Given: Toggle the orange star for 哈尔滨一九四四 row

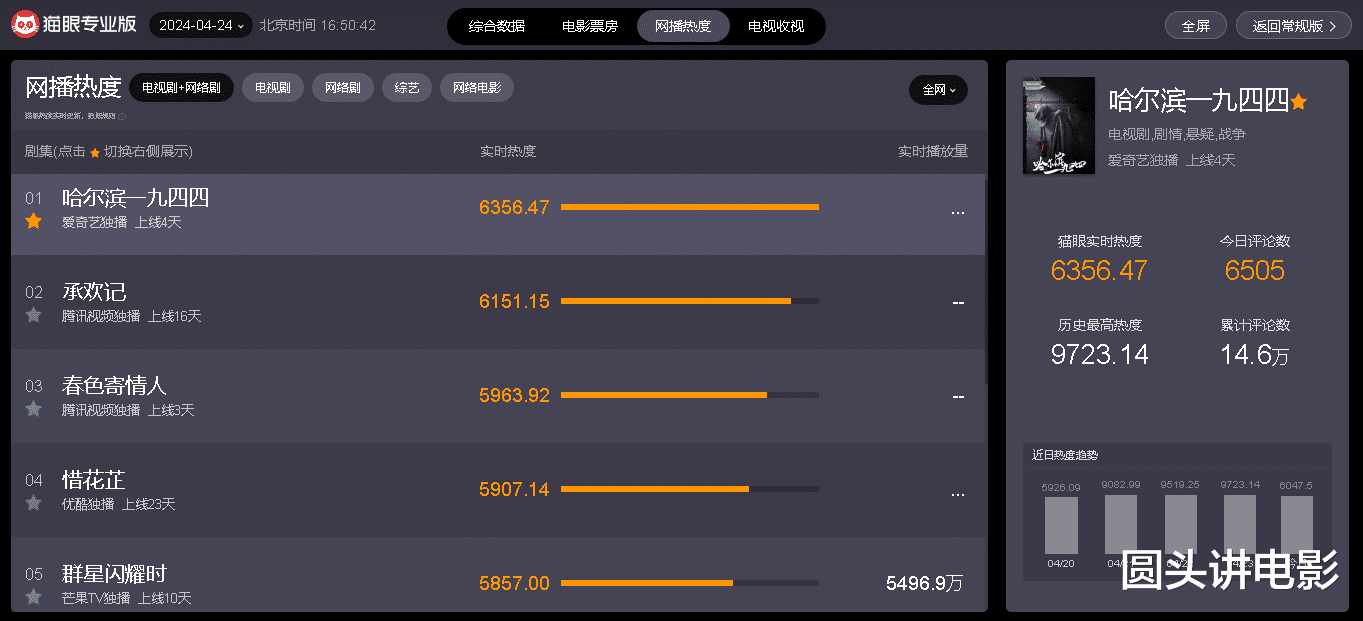Looking at the screenshot, I should tap(34, 221).
